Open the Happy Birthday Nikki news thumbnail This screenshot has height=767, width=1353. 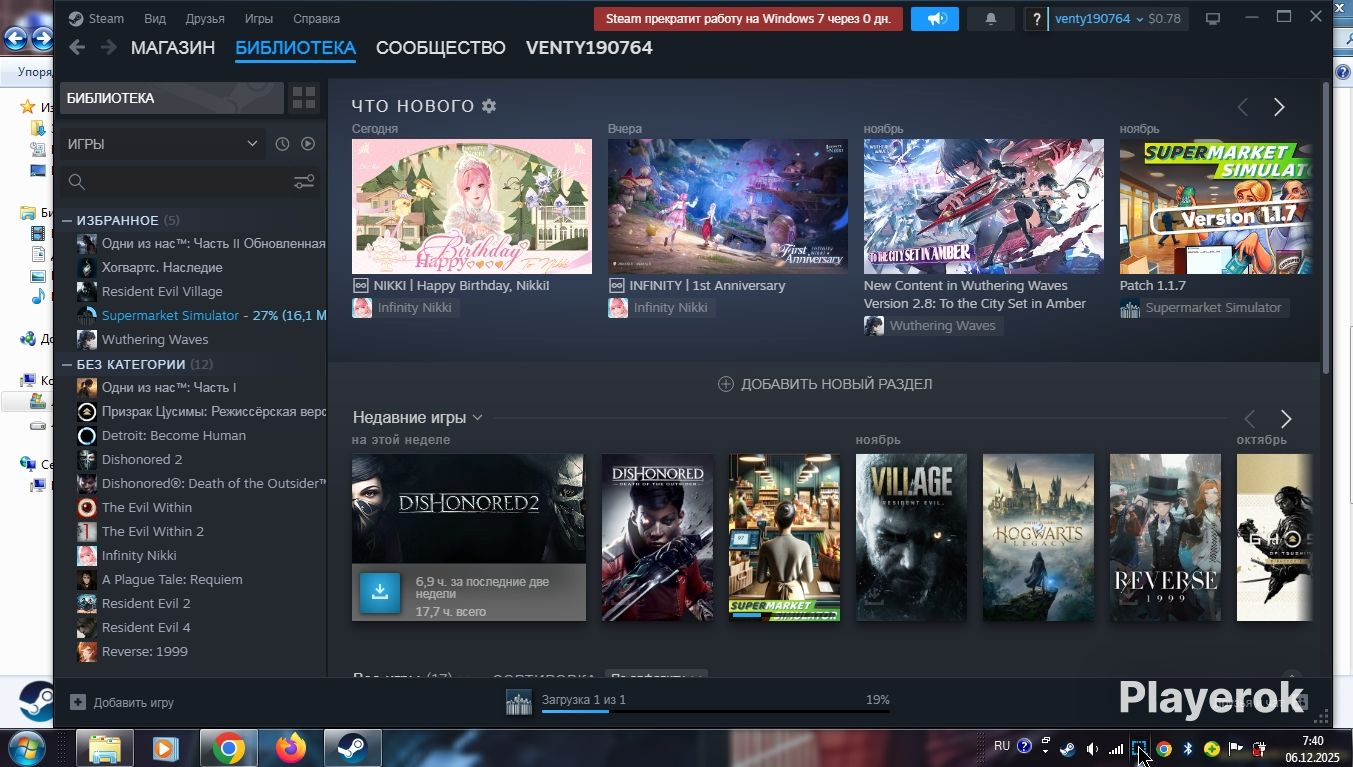click(472, 206)
